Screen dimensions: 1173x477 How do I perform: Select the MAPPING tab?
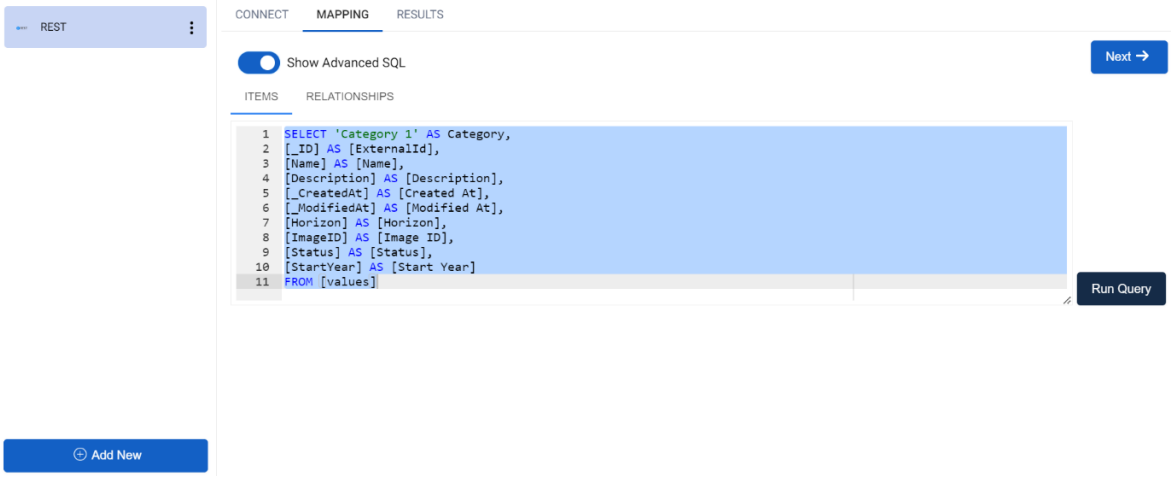click(x=342, y=15)
